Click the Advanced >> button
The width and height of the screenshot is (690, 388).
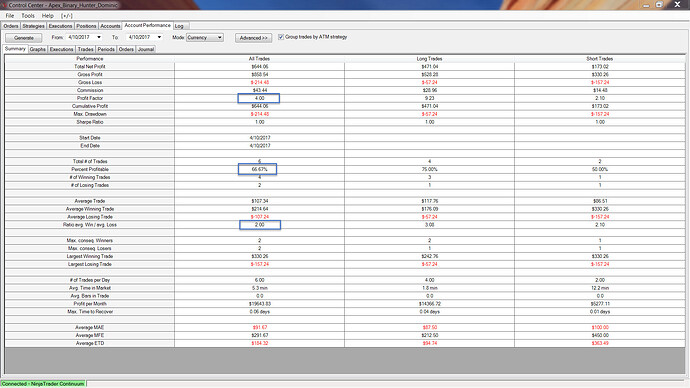tap(253, 38)
